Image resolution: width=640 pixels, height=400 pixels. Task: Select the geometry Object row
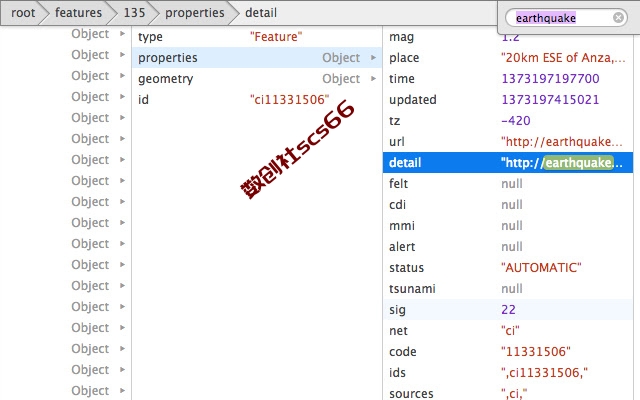pos(257,78)
